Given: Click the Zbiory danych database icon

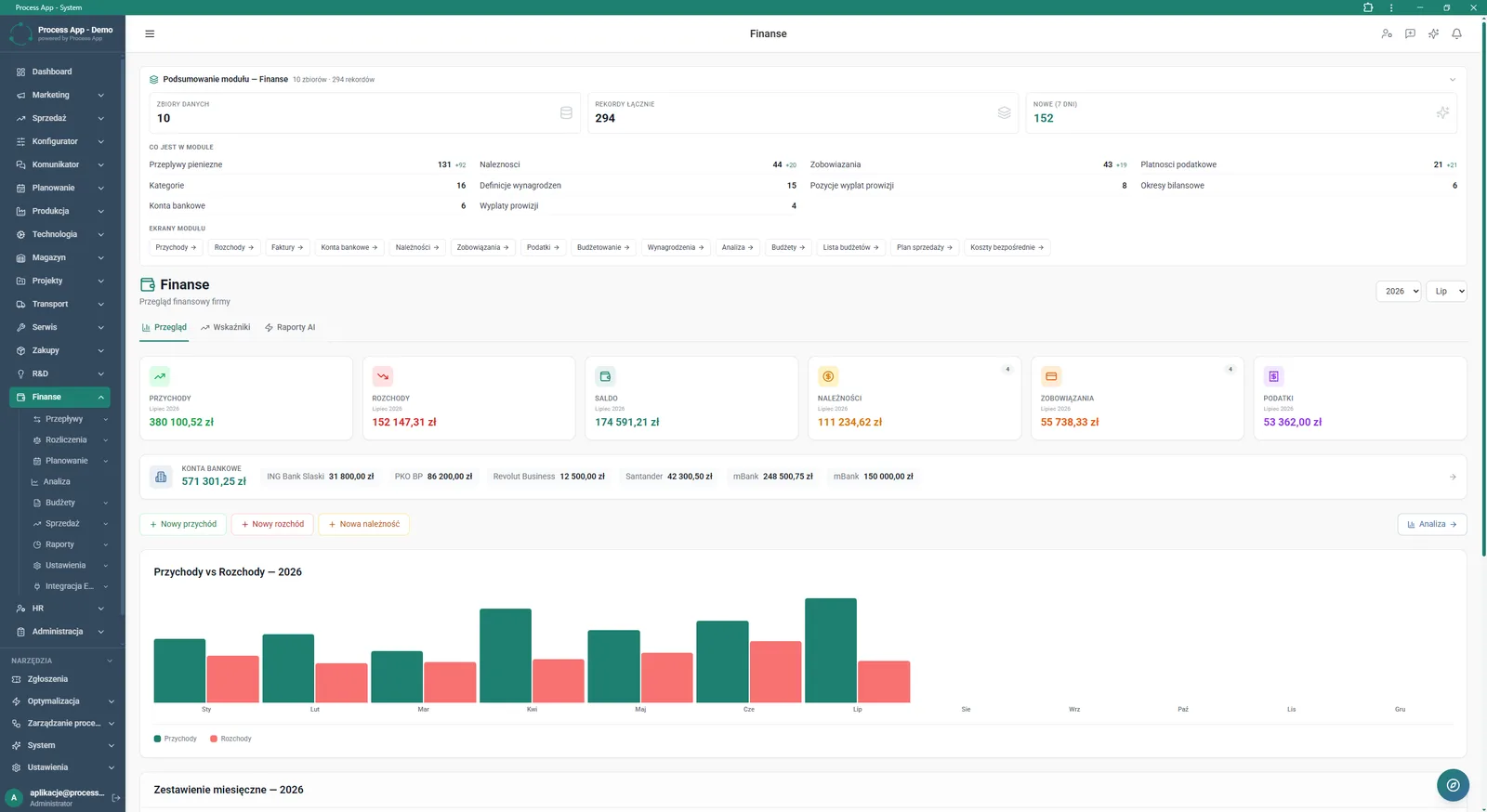Looking at the screenshot, I should pos(566,112).
